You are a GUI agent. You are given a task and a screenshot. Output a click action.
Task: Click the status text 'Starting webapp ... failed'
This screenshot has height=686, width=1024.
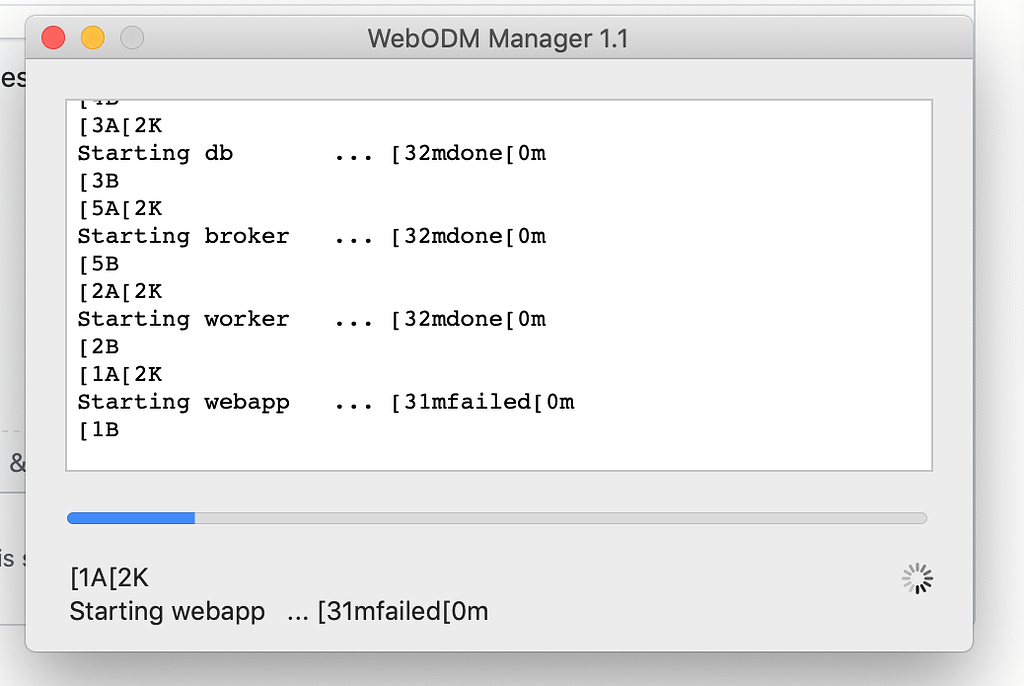pyautogui.click(x=277, y=611)
